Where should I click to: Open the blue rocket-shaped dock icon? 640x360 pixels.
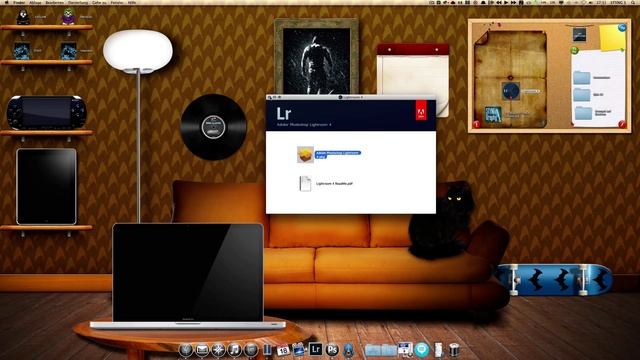pyautogui.click(x=348, y=350)
